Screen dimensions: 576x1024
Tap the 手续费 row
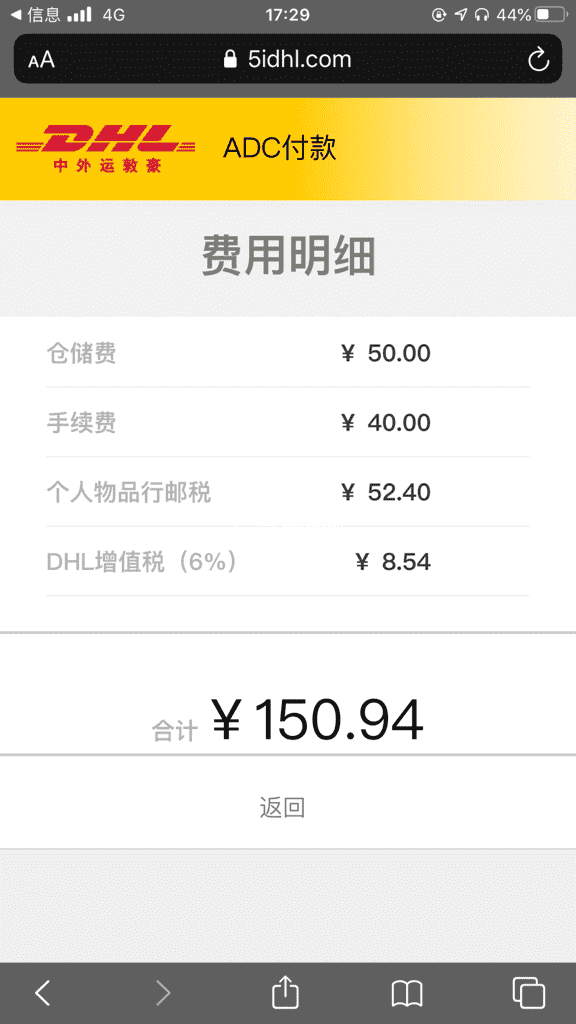point(287,423)
